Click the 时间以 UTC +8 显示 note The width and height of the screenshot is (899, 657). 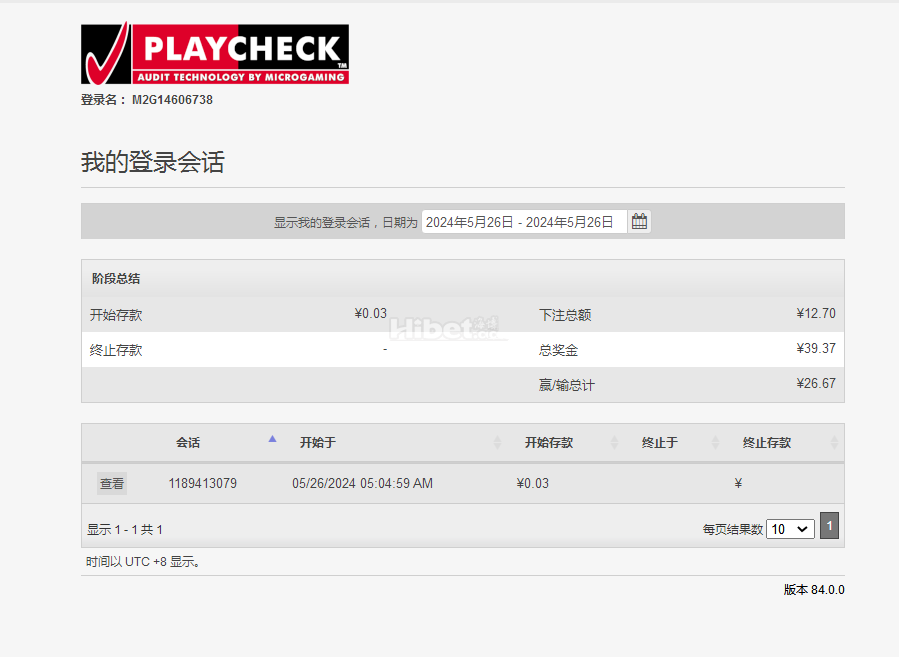(x=143, y=562)
